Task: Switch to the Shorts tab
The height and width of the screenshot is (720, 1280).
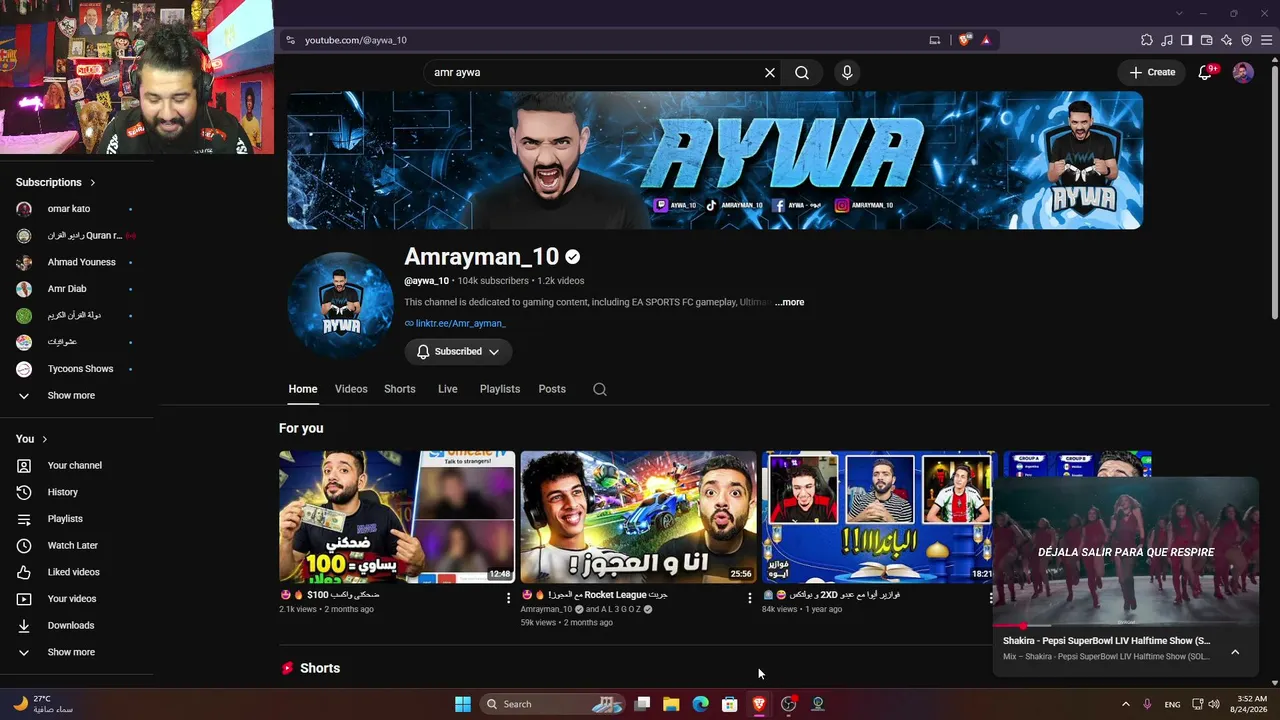Action: (400, 389)
